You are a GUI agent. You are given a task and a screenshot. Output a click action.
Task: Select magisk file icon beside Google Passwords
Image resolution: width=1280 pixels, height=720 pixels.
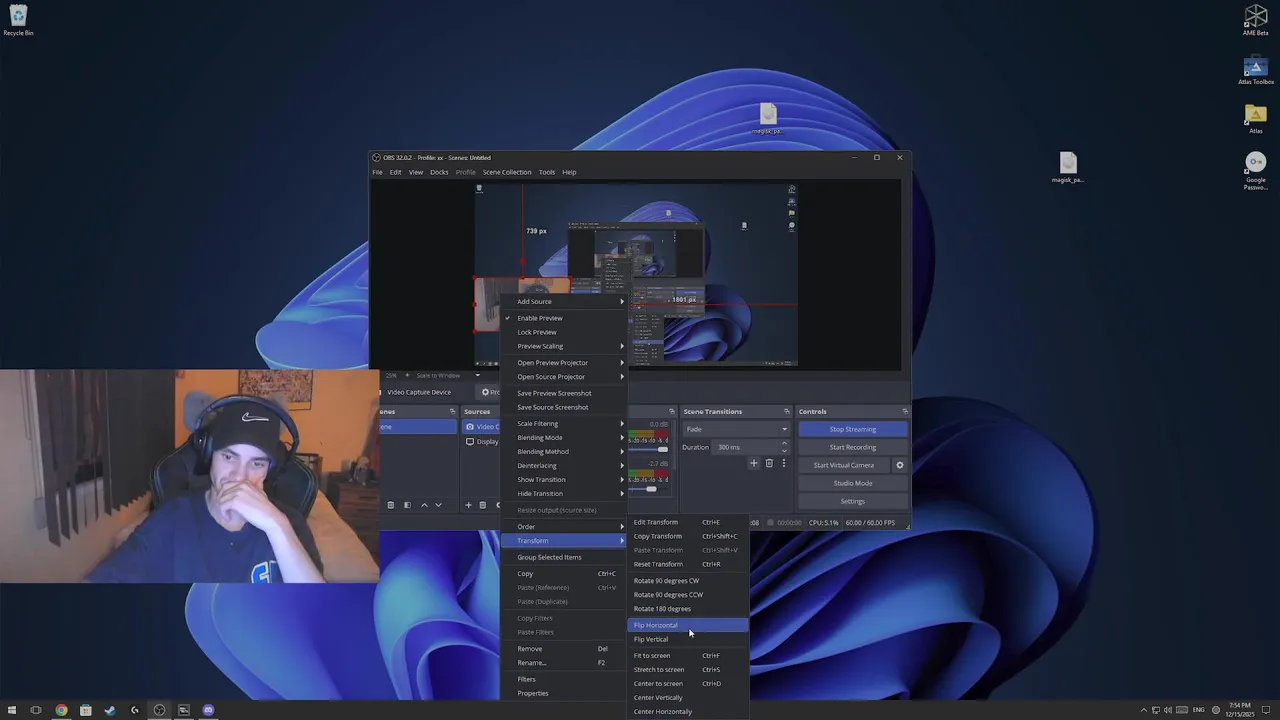click(1068, 167)
